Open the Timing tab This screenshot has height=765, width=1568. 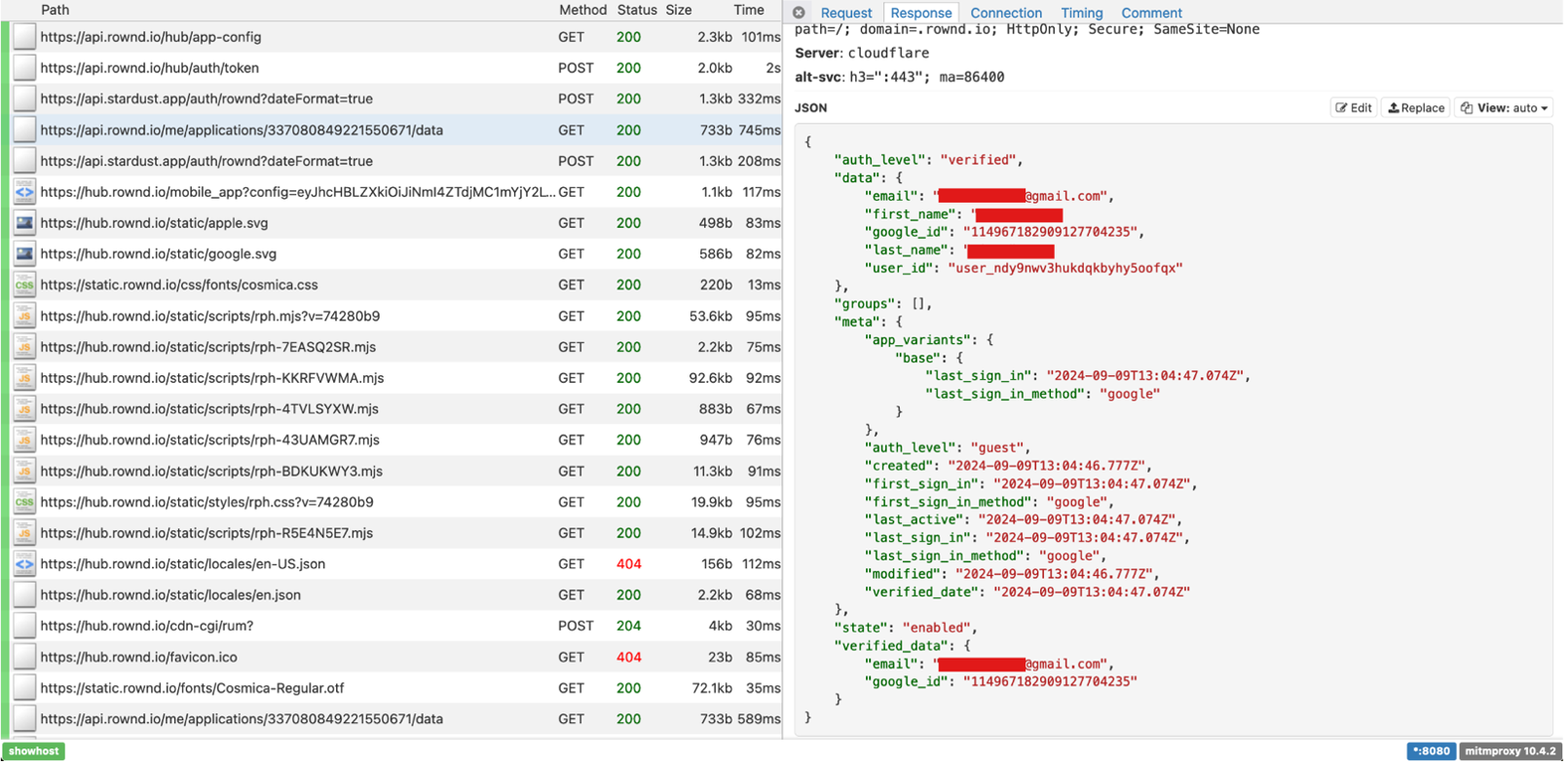(1081, 13)
